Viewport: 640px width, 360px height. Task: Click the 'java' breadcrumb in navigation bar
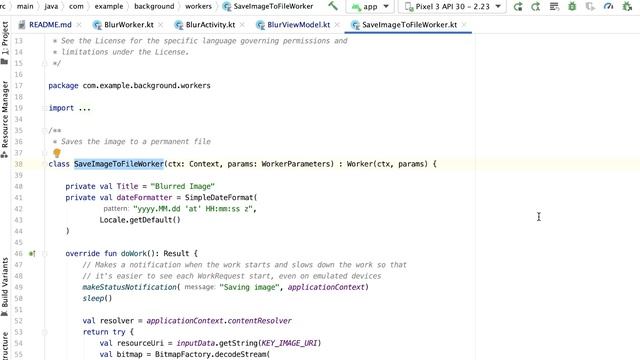(51, 7)
